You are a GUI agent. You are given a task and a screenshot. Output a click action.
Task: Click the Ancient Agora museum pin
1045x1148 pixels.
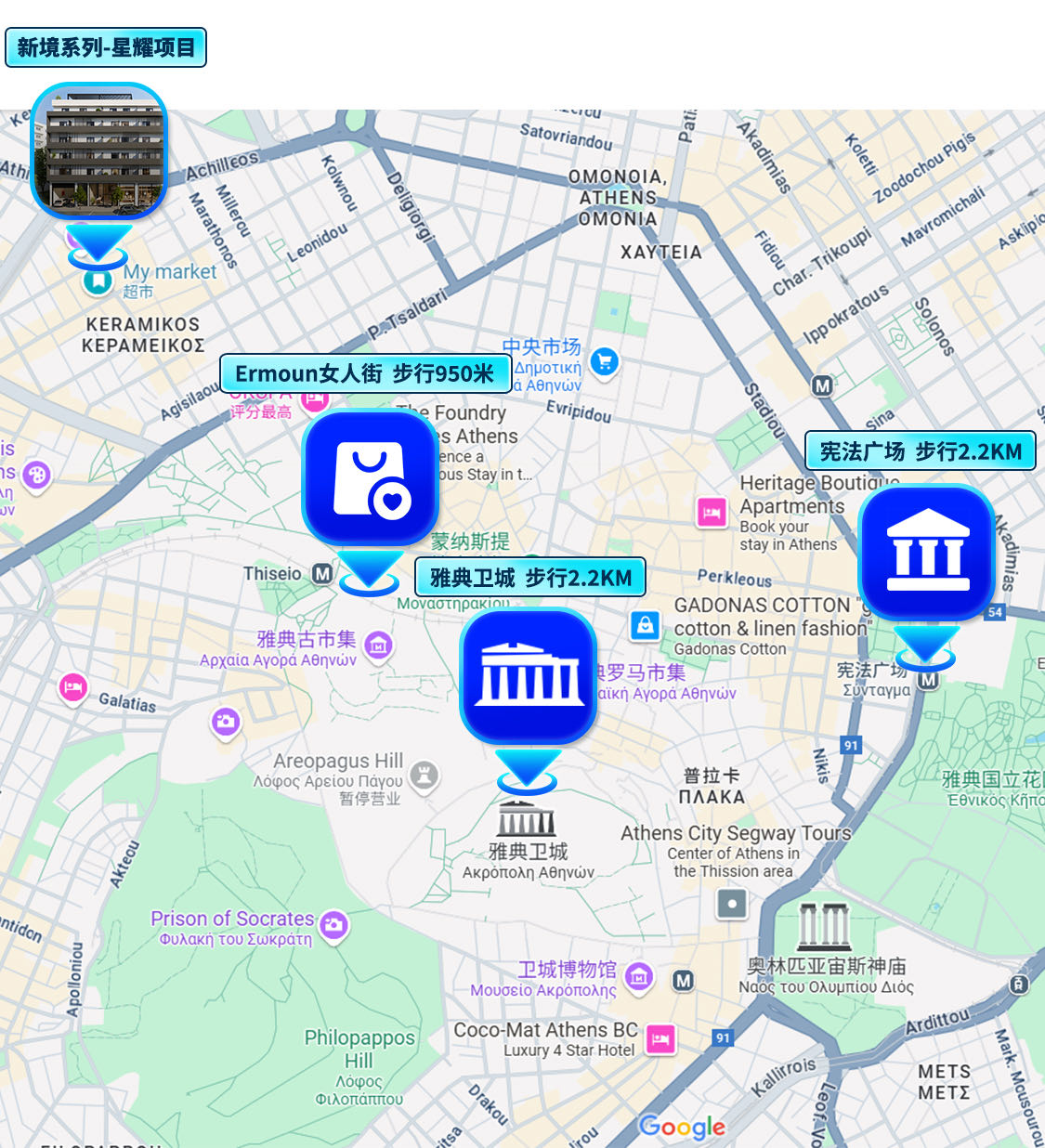[378, 644]
